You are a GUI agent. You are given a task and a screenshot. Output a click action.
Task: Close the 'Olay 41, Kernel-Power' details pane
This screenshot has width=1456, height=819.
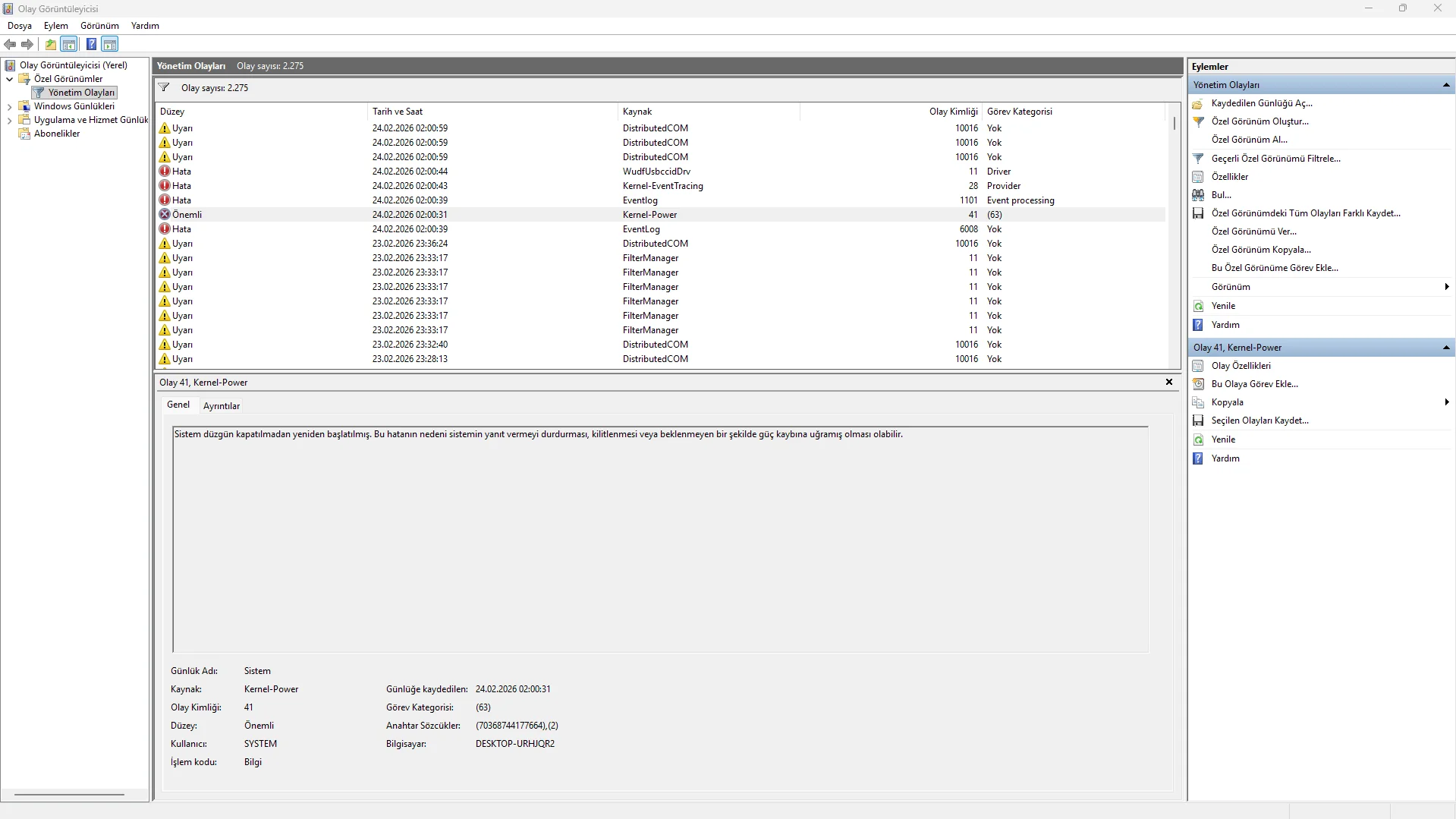pyautogui.click(x=1169, y=382)
